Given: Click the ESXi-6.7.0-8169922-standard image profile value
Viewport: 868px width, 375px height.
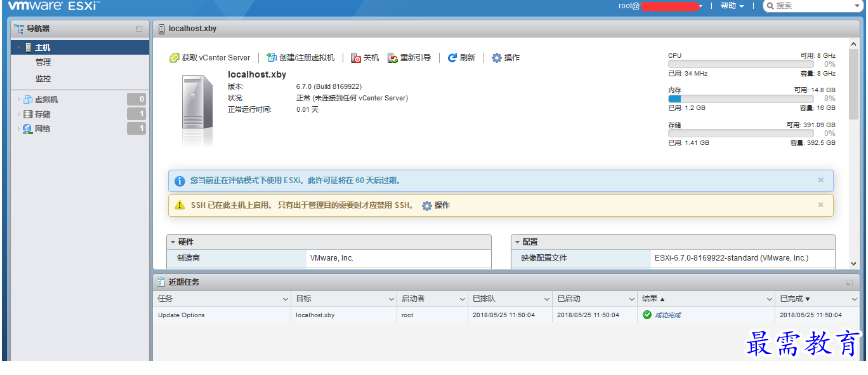Looking at the screenshot, I should pos(731,258).
